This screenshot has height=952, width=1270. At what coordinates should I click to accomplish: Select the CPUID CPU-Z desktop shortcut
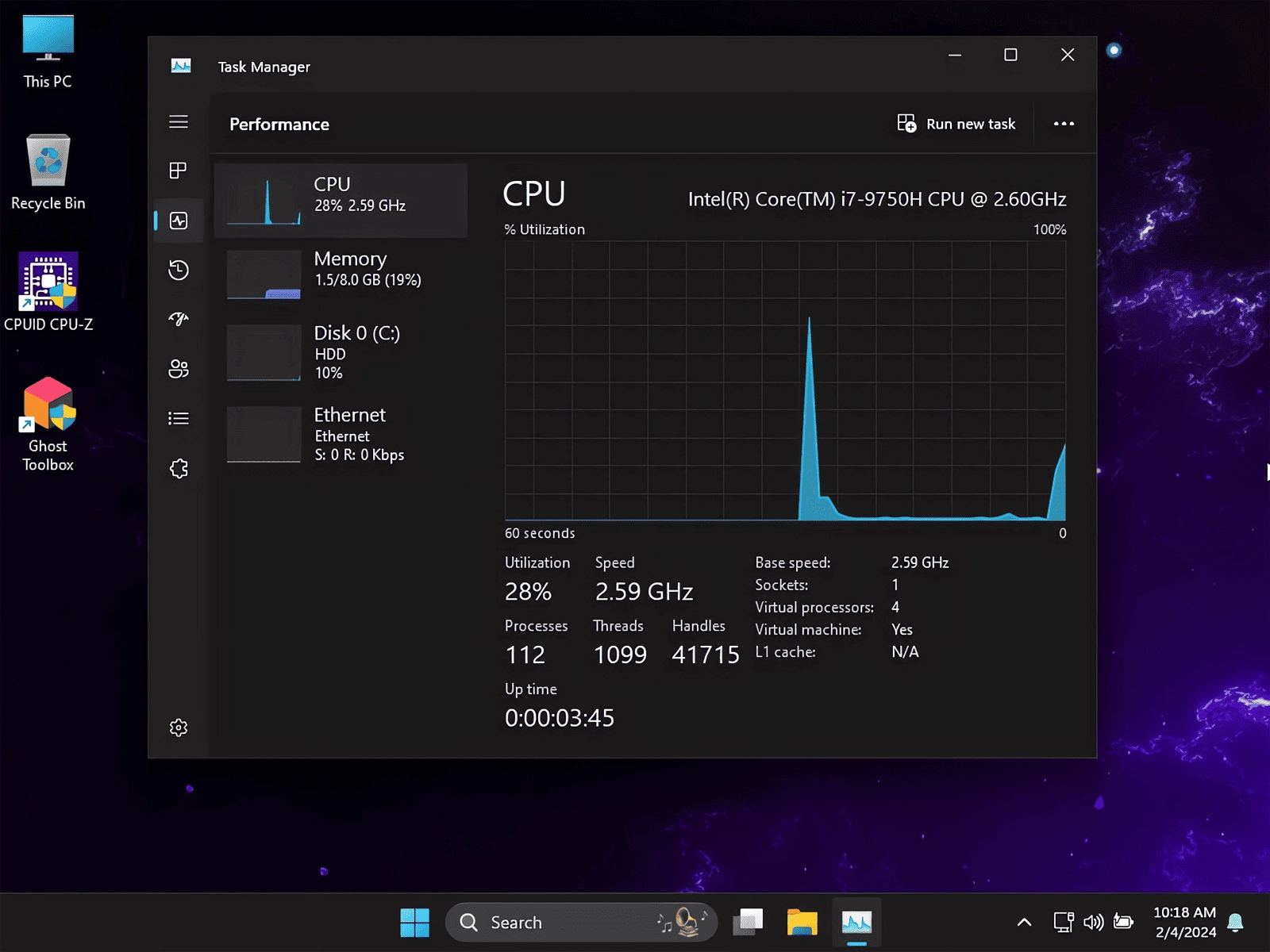tap(48, 292)
